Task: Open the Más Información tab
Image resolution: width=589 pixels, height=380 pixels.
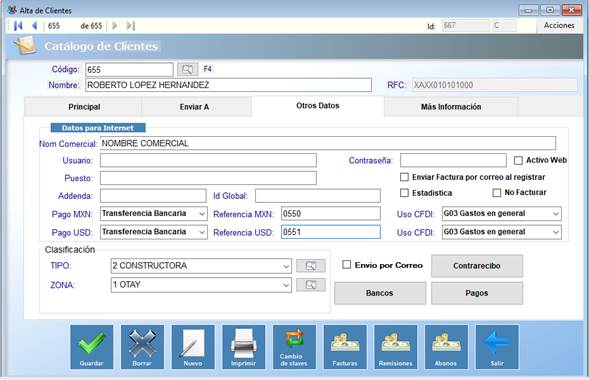Action: click(451, 107)
